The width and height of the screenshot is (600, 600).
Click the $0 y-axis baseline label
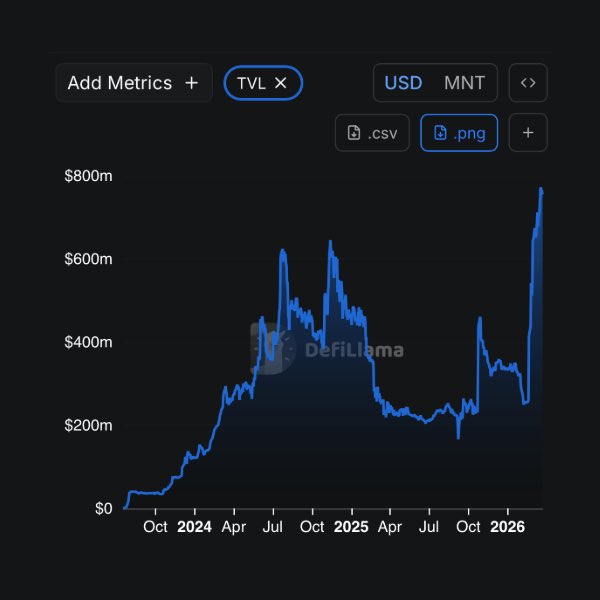103,509
